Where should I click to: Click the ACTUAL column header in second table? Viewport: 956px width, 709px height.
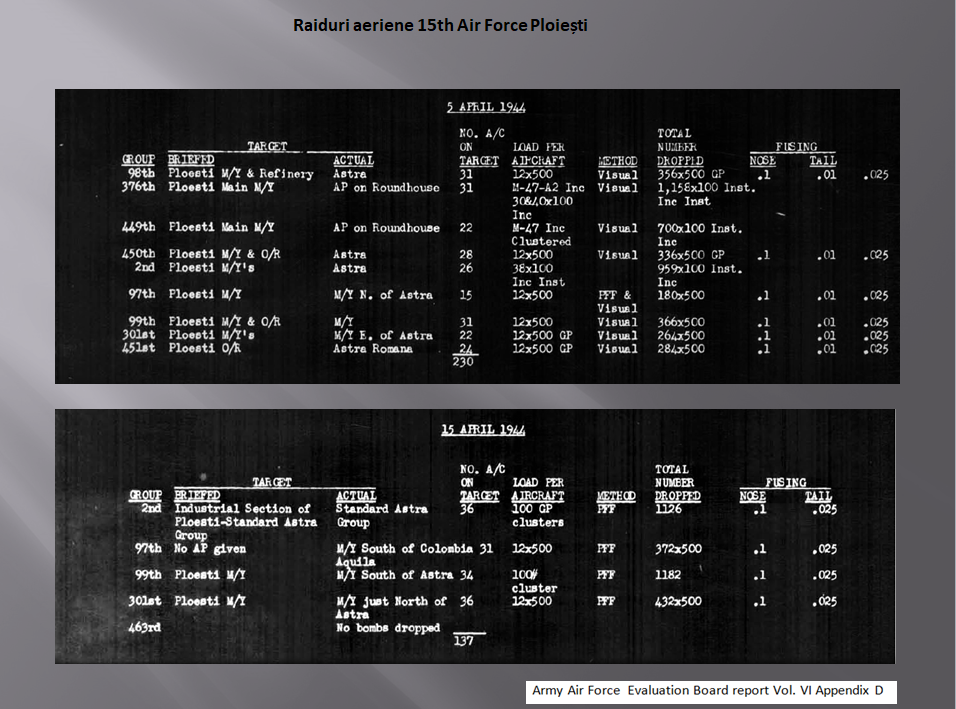click(x=356, y=496)
